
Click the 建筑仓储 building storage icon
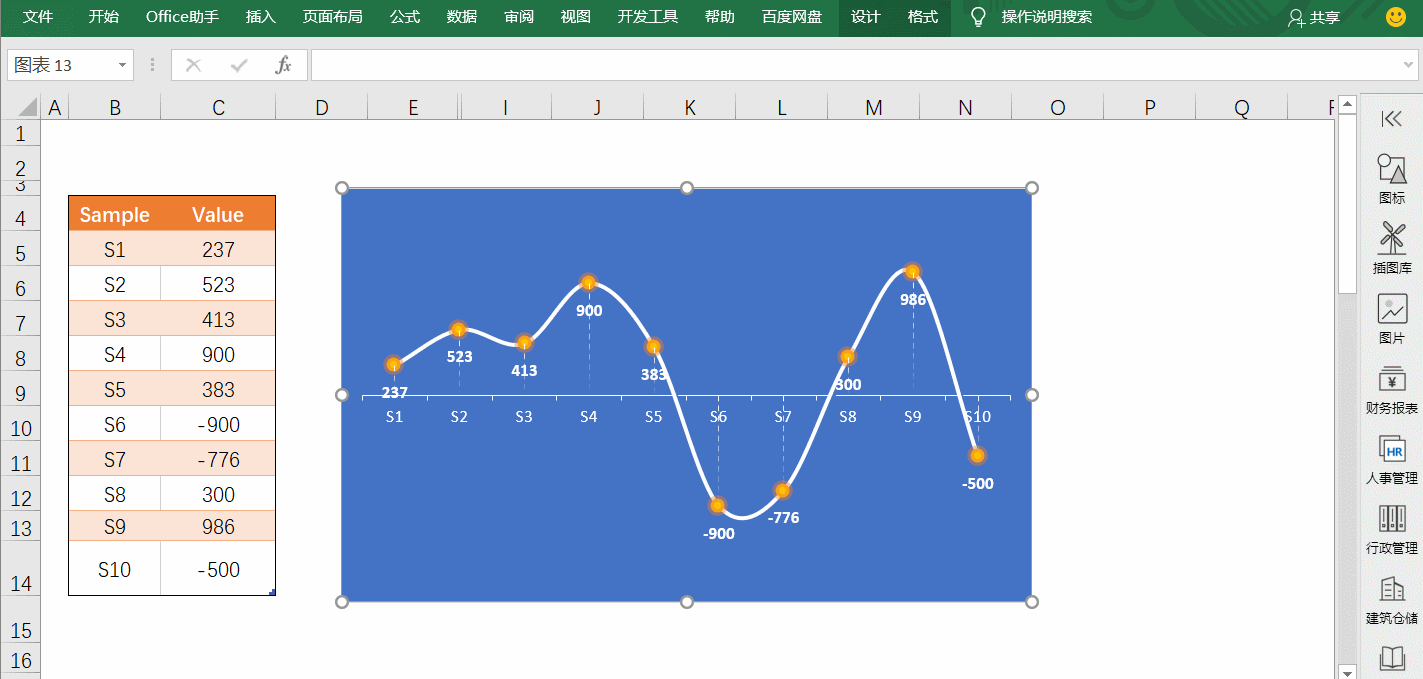(x=1391, y=589)
